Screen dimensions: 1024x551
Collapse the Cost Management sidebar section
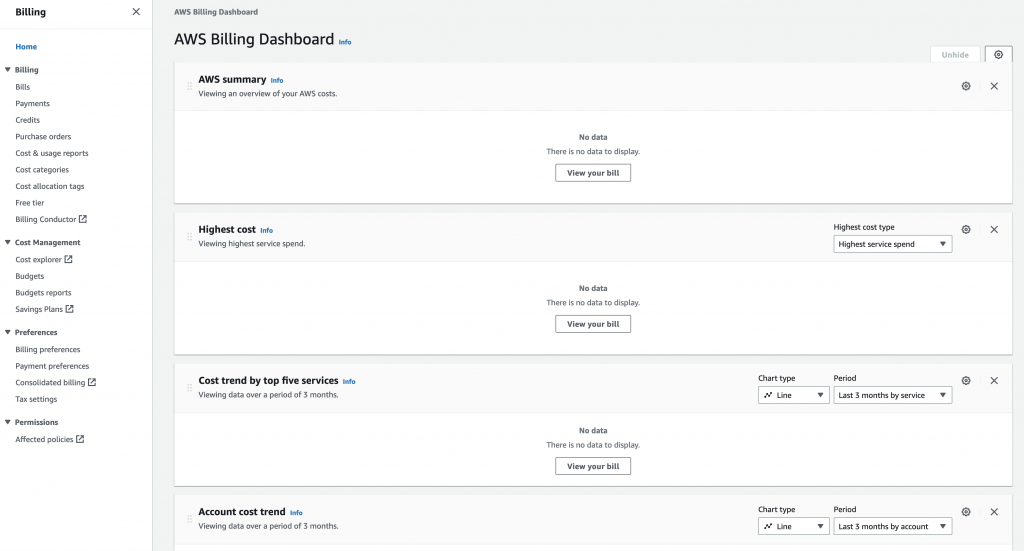pyautogui.click(x=8, y=242)
